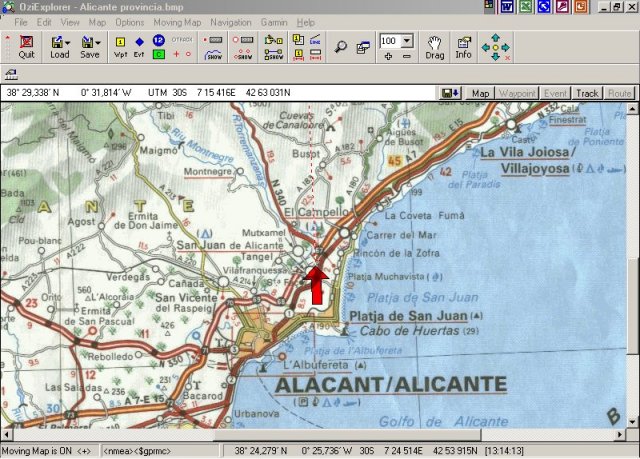Expand the Load dropdown arrow
Image resolution: width=640 pixels, height=459 pixels.
[68, 43]
